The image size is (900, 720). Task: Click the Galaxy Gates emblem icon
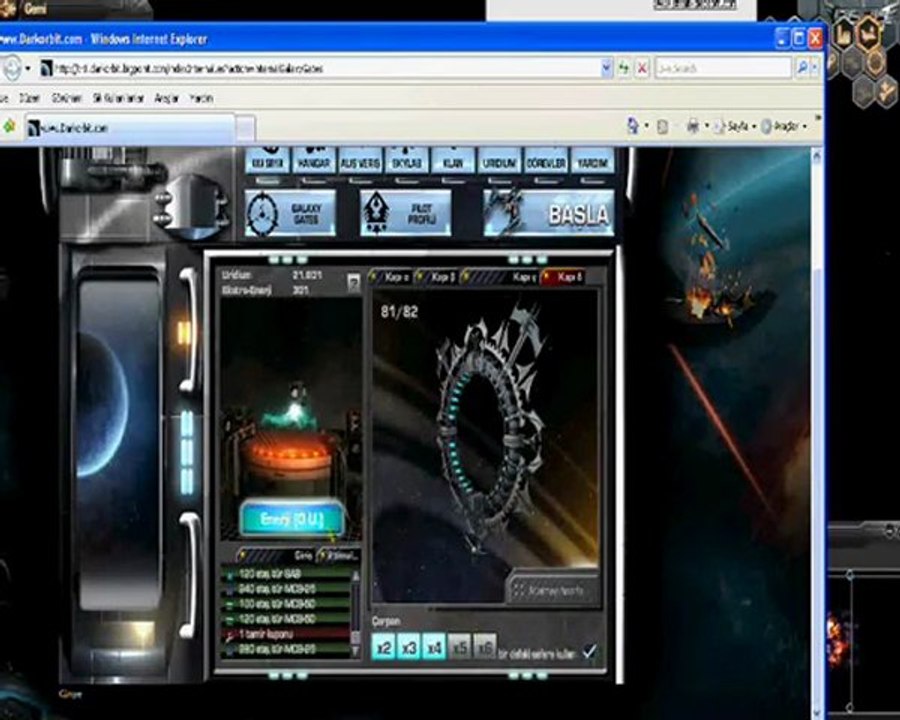pos(263,214)
